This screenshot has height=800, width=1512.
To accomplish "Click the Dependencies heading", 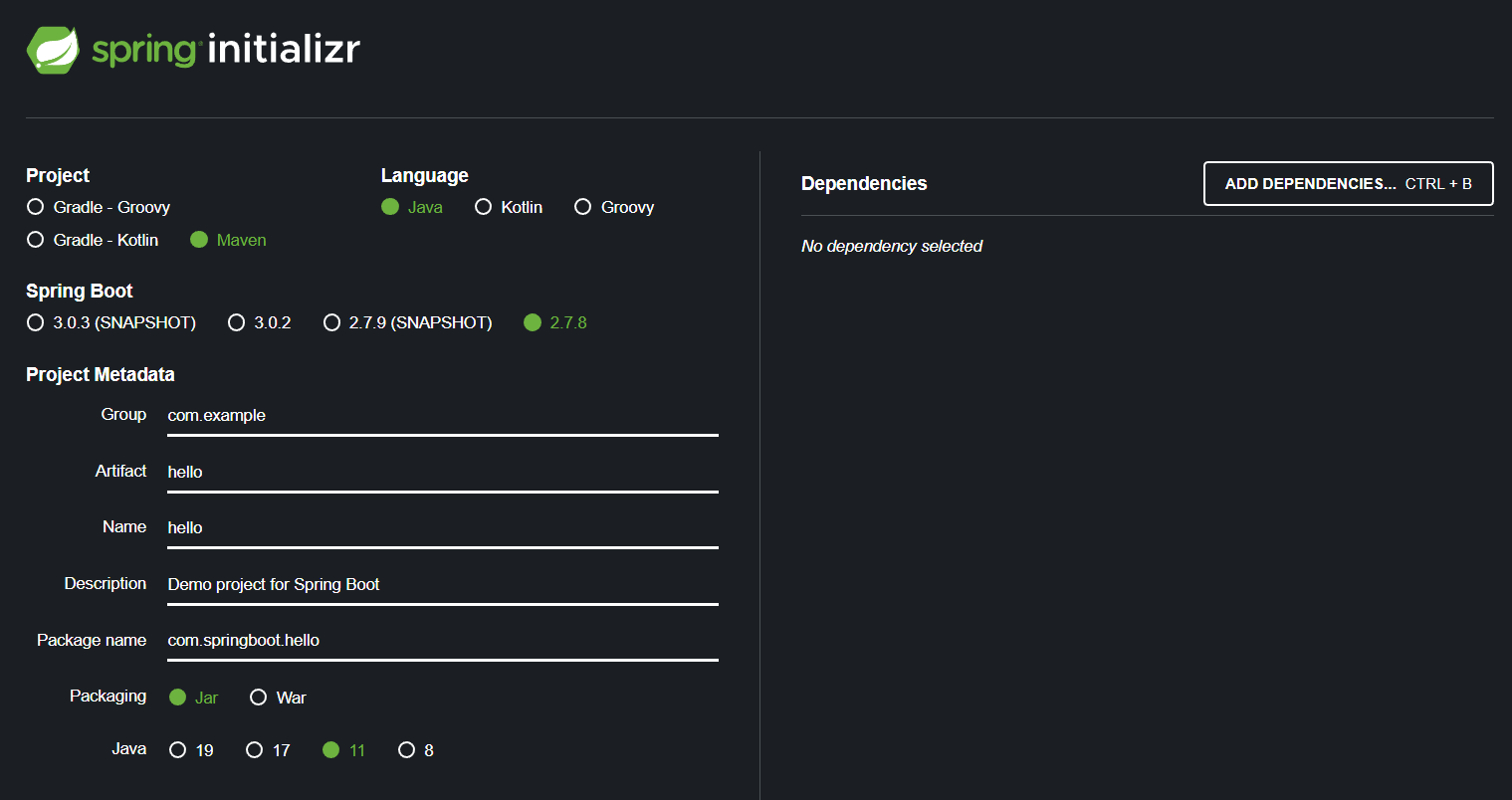I will tap(864, 184).
